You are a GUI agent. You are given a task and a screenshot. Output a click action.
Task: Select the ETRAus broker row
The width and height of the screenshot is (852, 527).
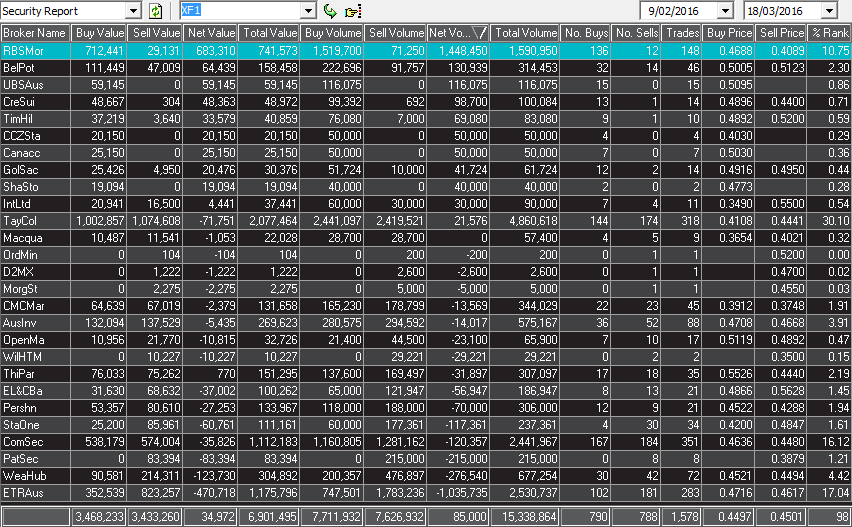tap(426, 493)
